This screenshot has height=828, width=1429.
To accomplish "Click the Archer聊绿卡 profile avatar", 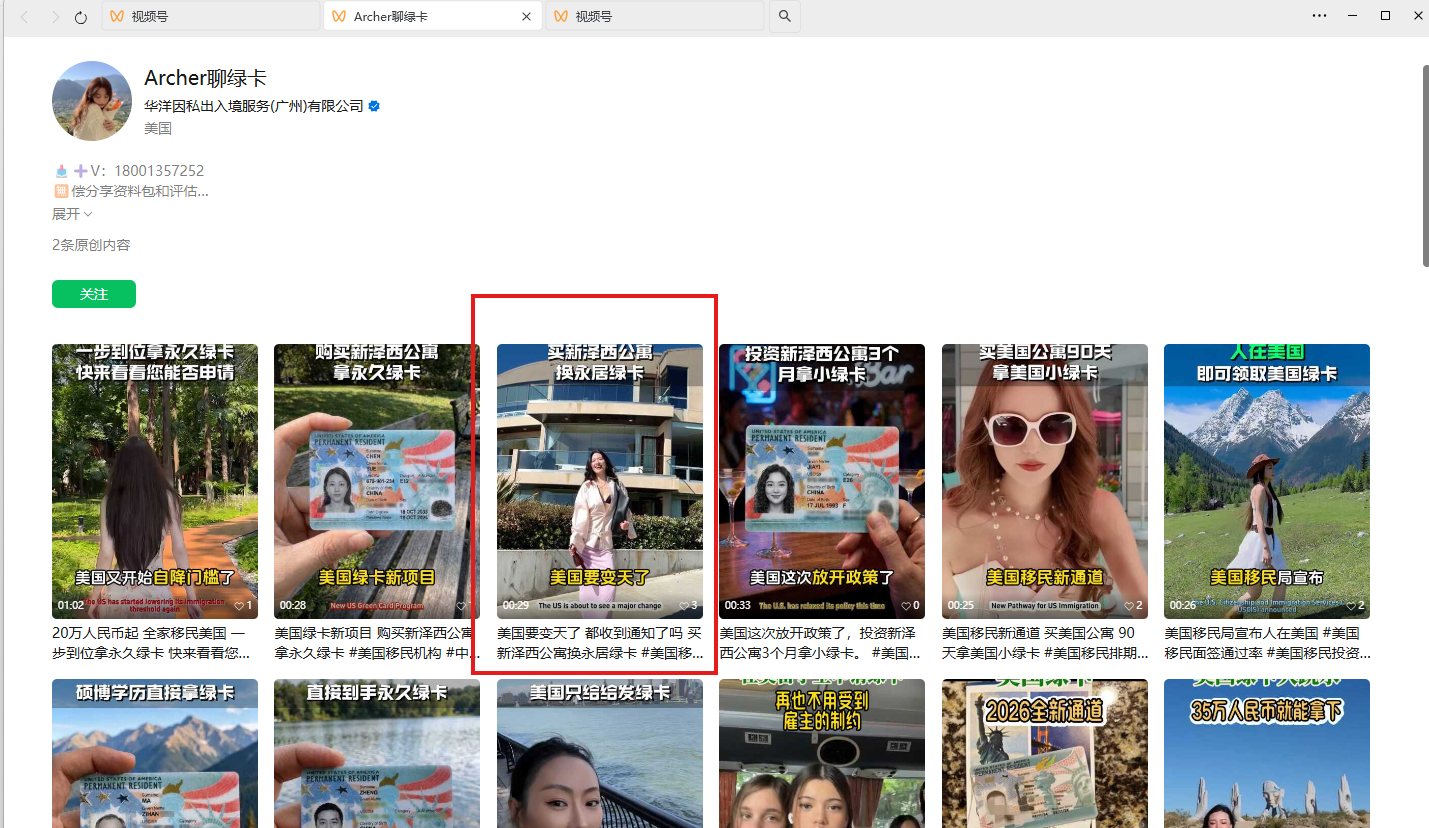I will (92, 101).
